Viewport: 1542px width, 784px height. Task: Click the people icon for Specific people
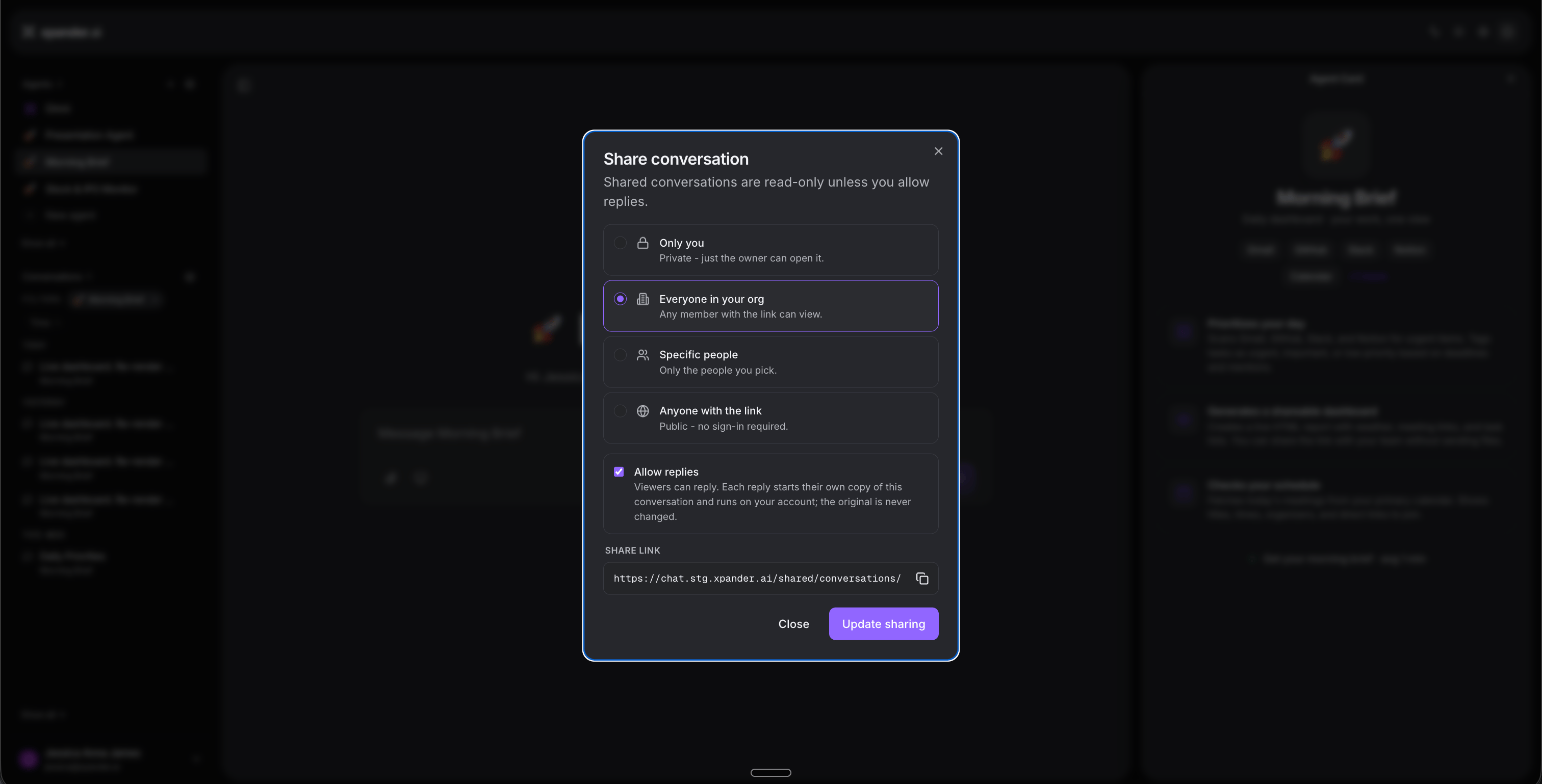[643, 355]
